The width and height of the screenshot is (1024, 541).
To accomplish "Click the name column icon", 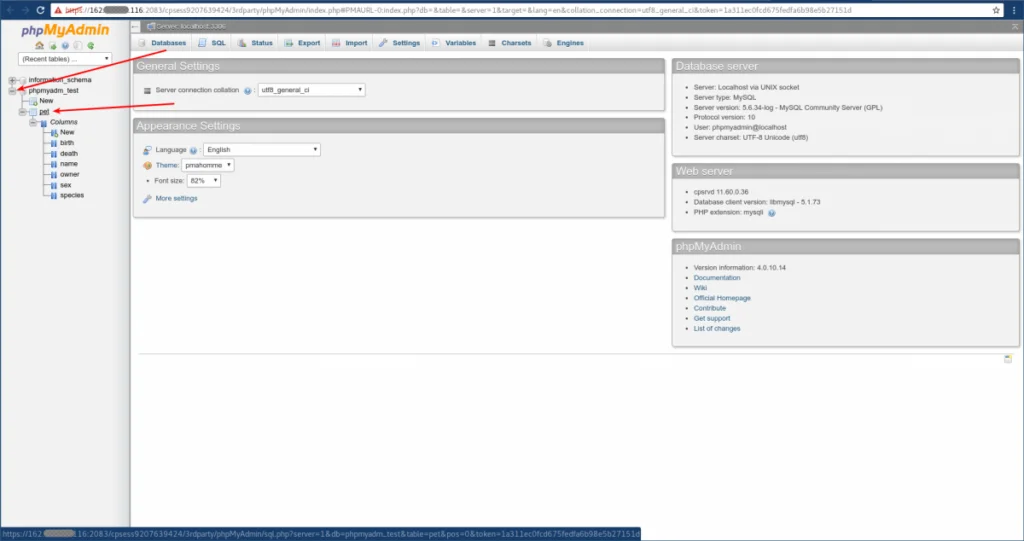I will point(54,164).
